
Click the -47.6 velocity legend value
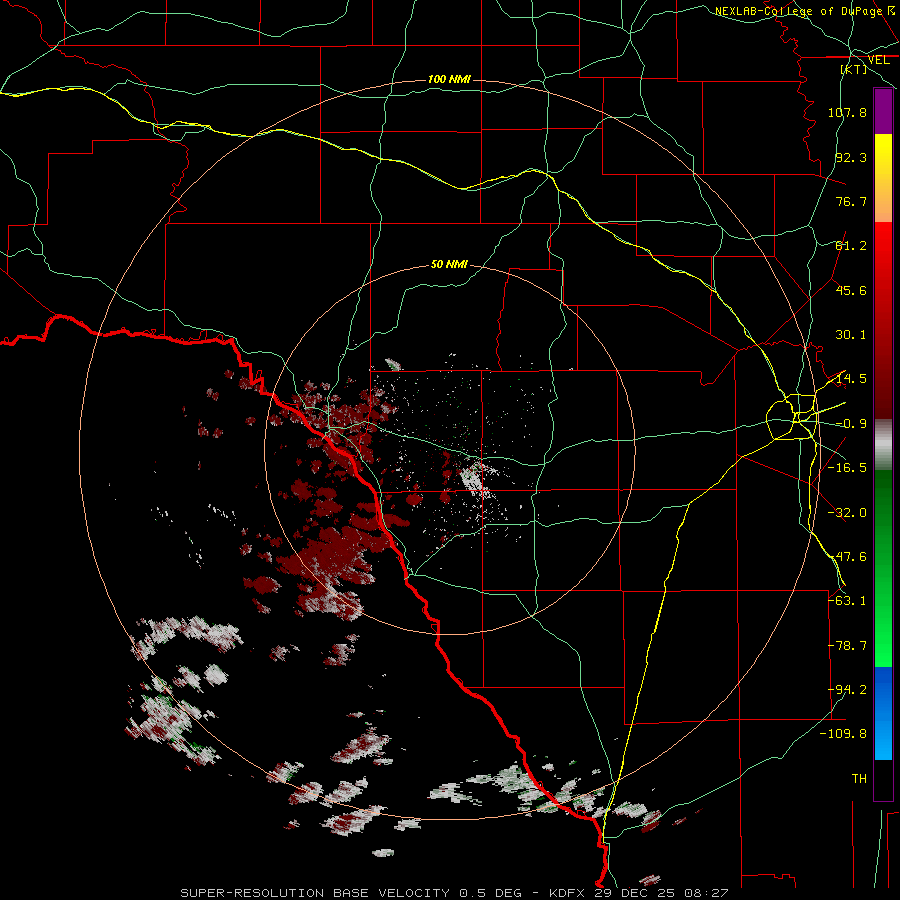tap(847, 557)
